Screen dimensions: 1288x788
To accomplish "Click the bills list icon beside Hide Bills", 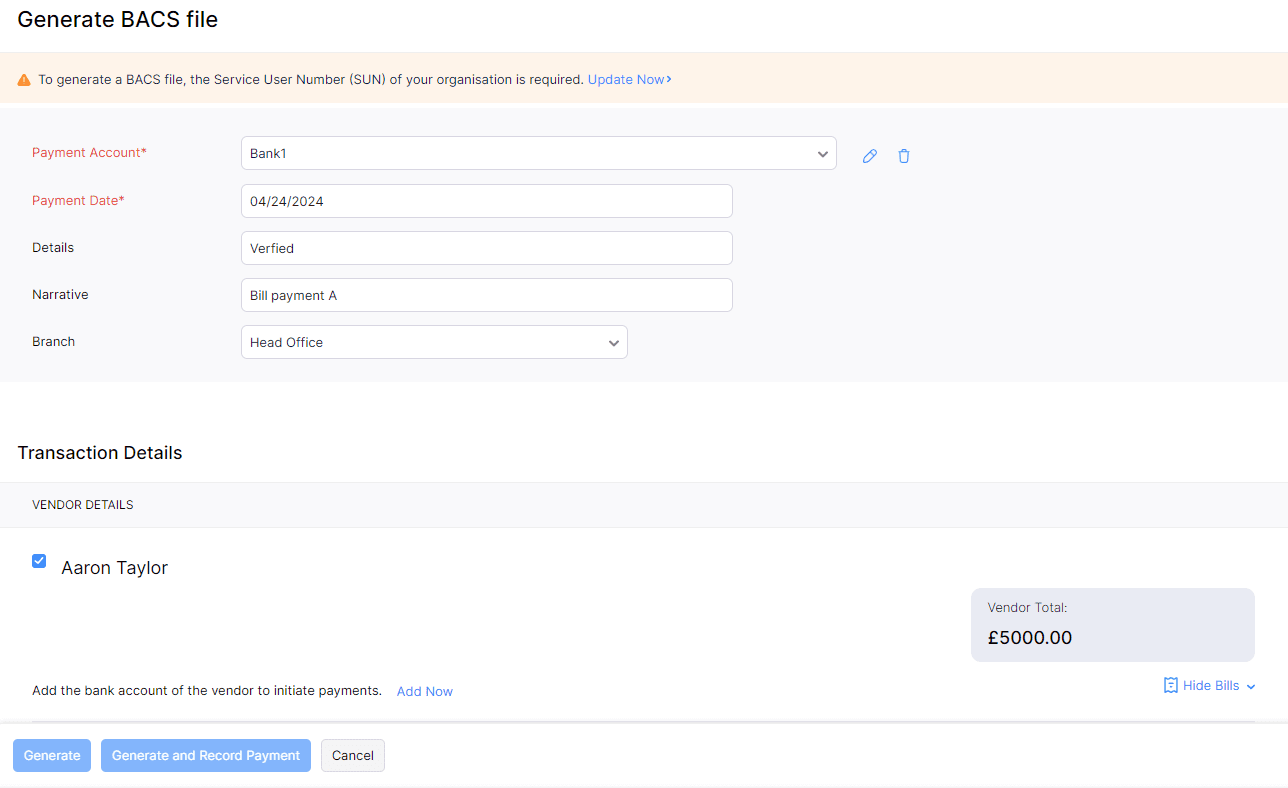I will tap(1169, 685).
